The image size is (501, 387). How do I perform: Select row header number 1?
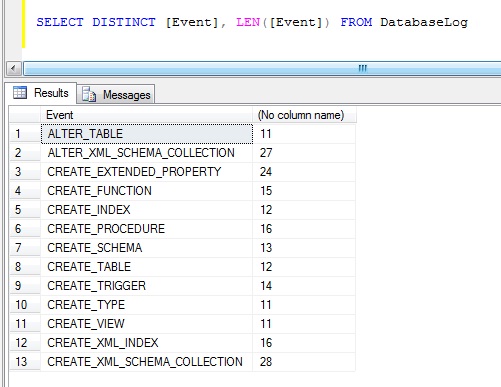pyautogui.click(x=25, y=134)
